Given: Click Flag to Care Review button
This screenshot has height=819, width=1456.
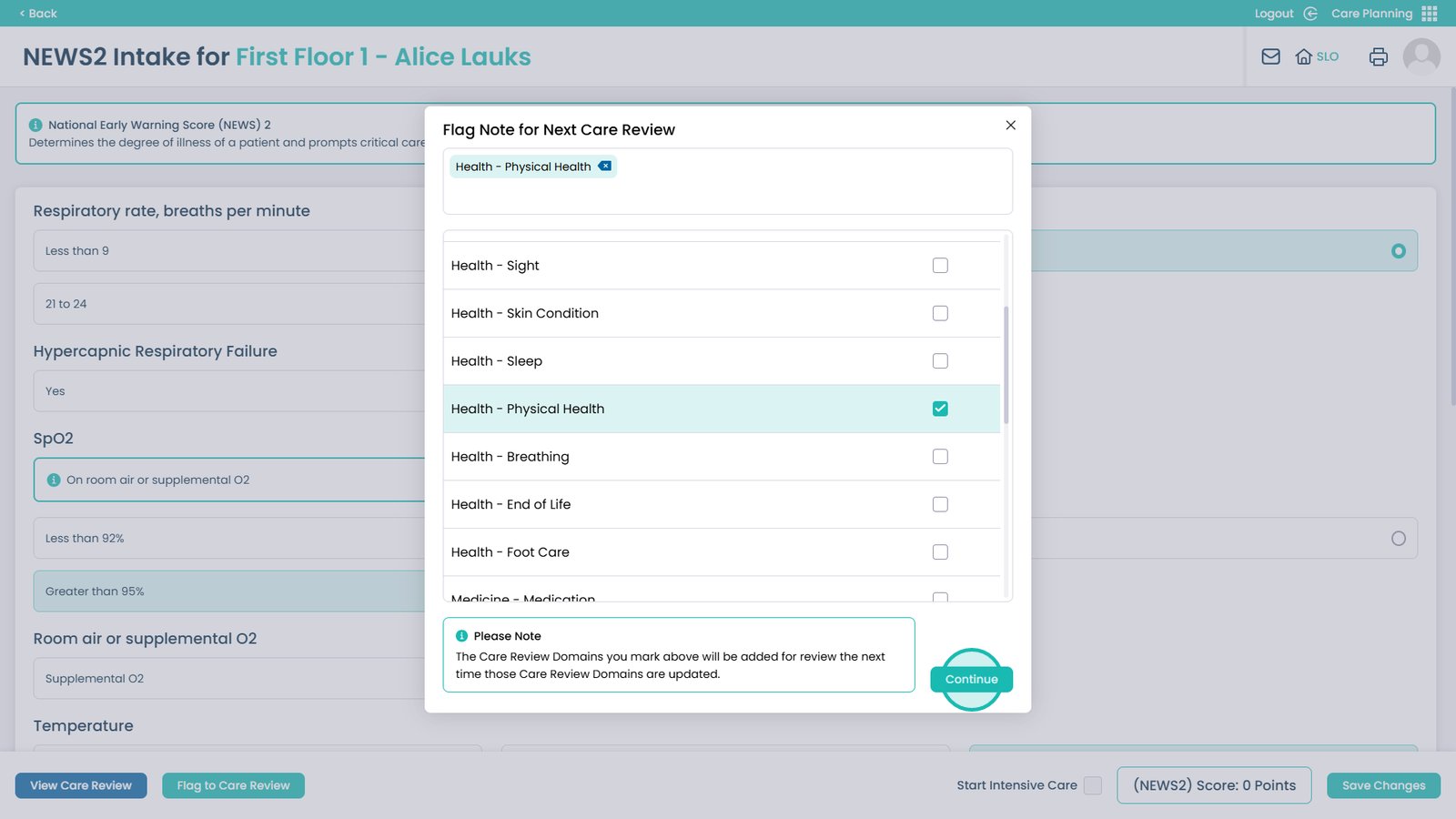Looking at the screenshot, I should [233, 785].
